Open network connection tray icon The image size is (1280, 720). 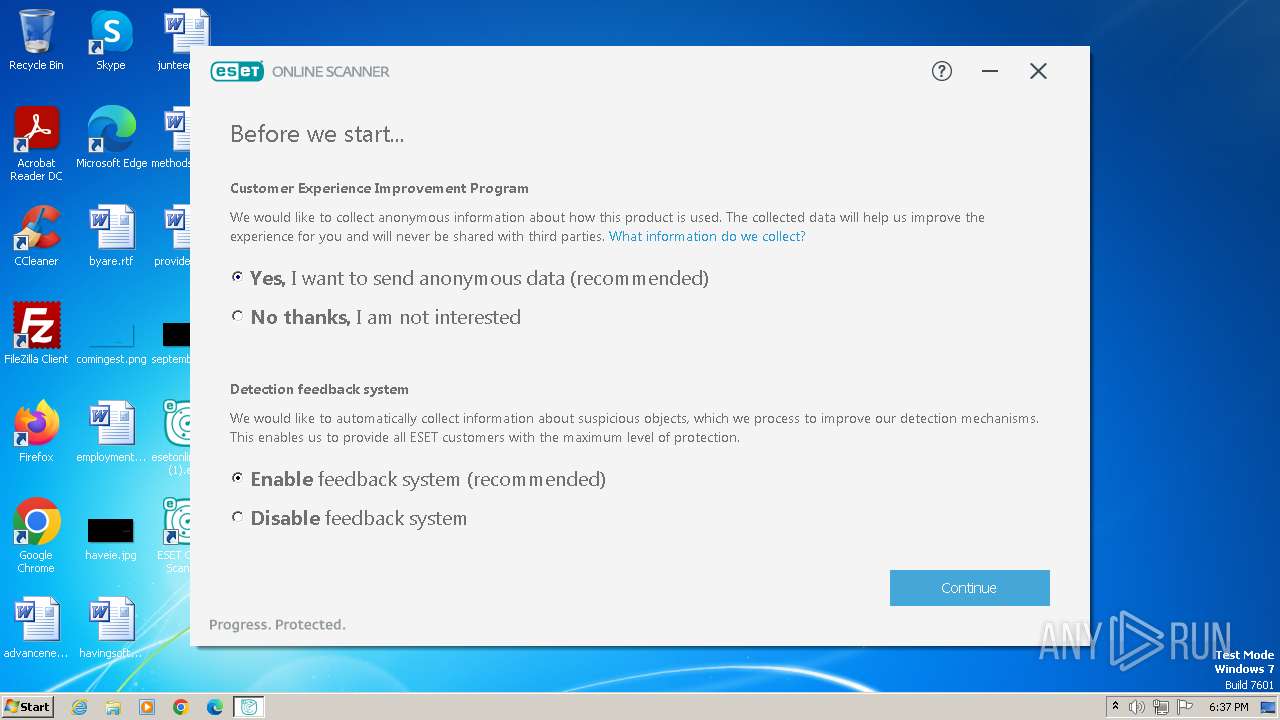coord(1161,707)
